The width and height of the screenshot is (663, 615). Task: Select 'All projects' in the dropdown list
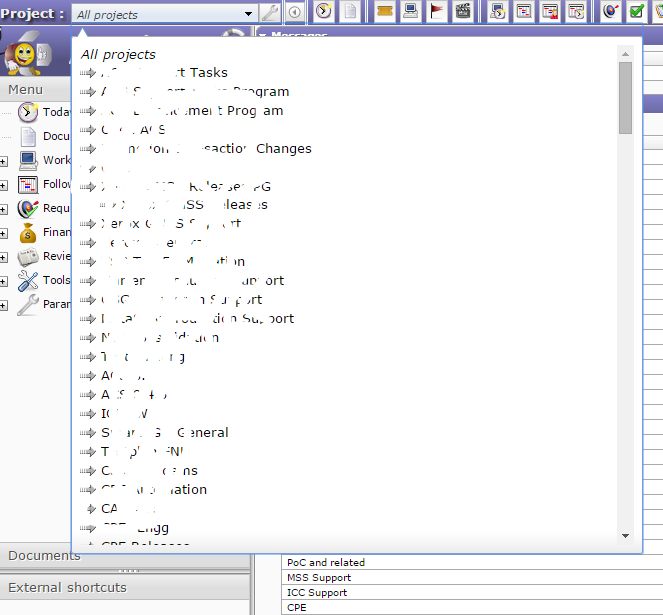pyautogui.click(x=118, y=54)
